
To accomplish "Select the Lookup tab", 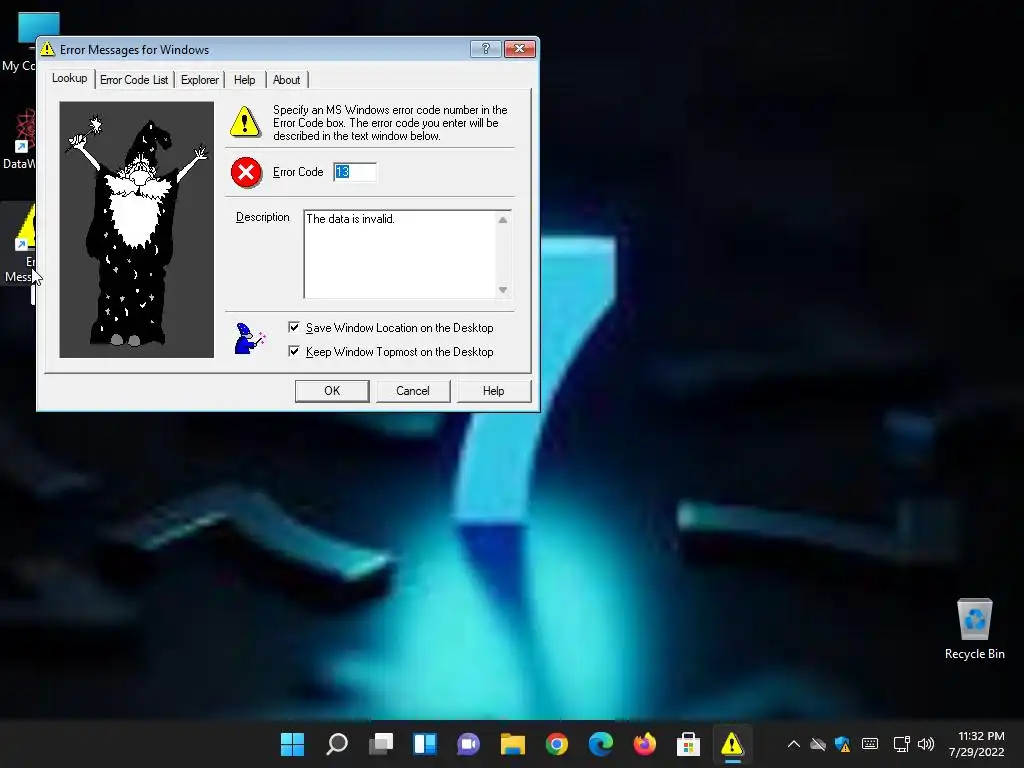I will [69, 78].
